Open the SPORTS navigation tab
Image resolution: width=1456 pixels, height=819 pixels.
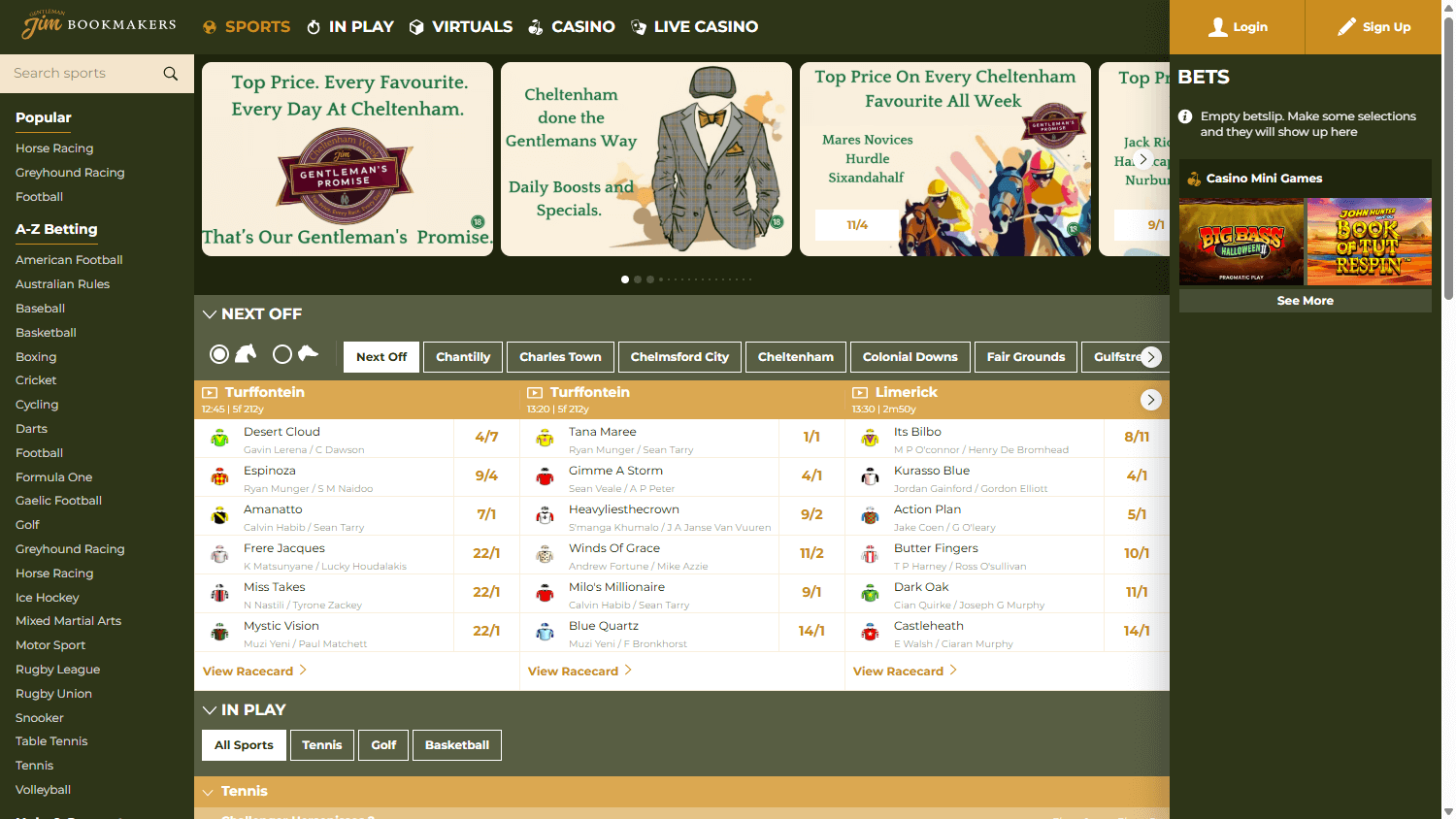point(247,27)
